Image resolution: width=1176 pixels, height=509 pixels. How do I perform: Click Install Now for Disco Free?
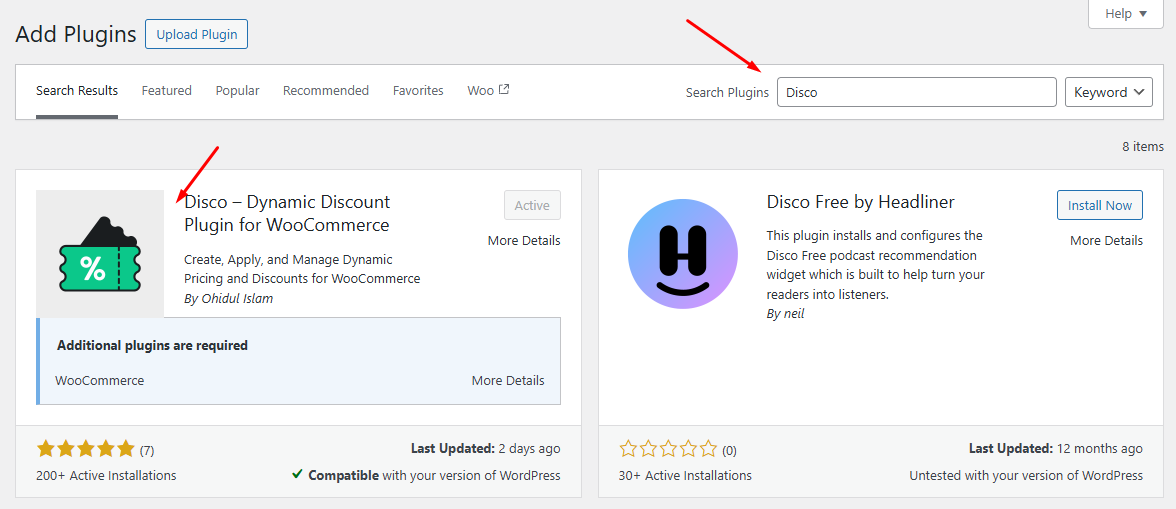click(1100, 205)
